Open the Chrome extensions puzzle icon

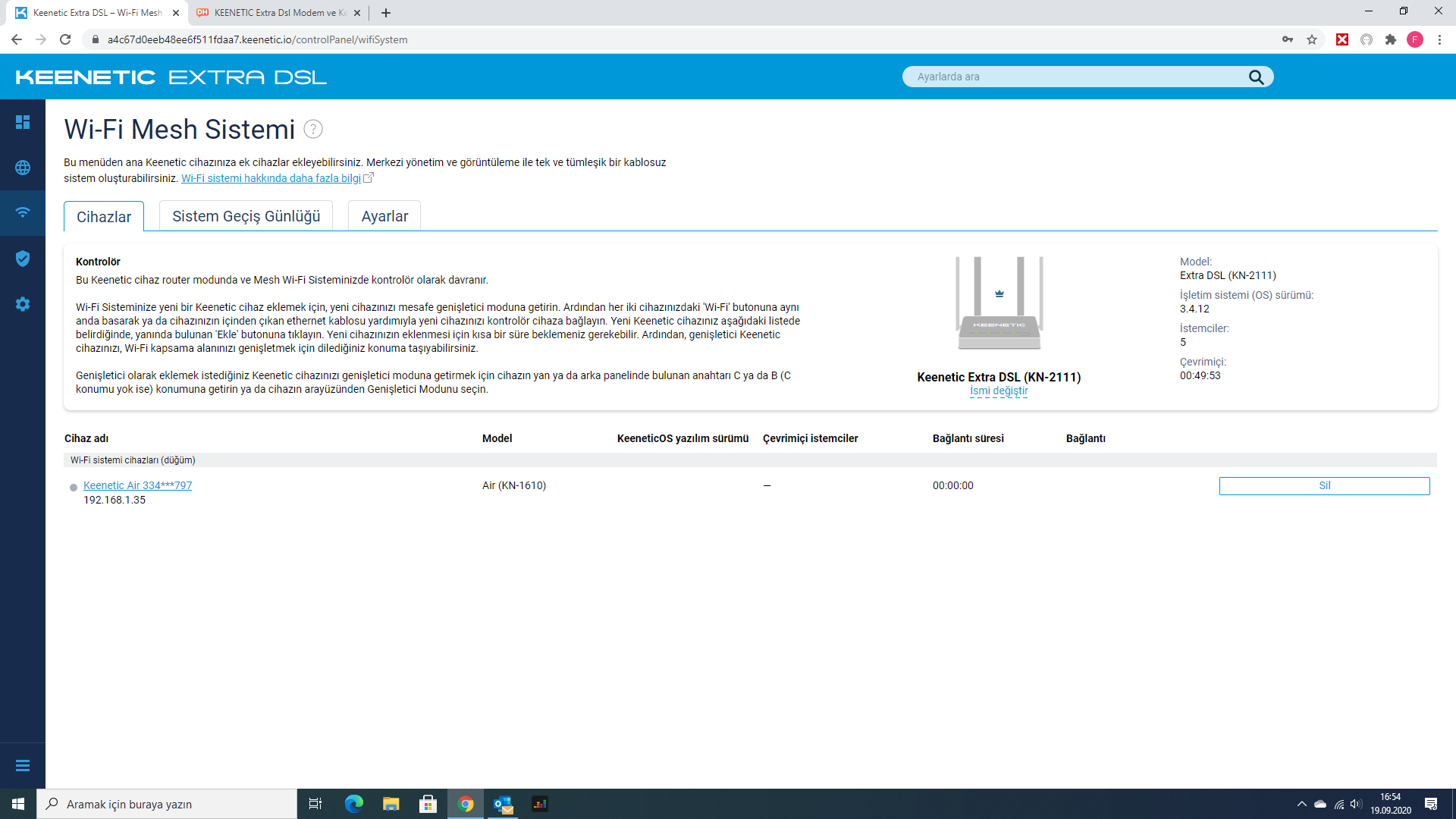pos(1391,39)
